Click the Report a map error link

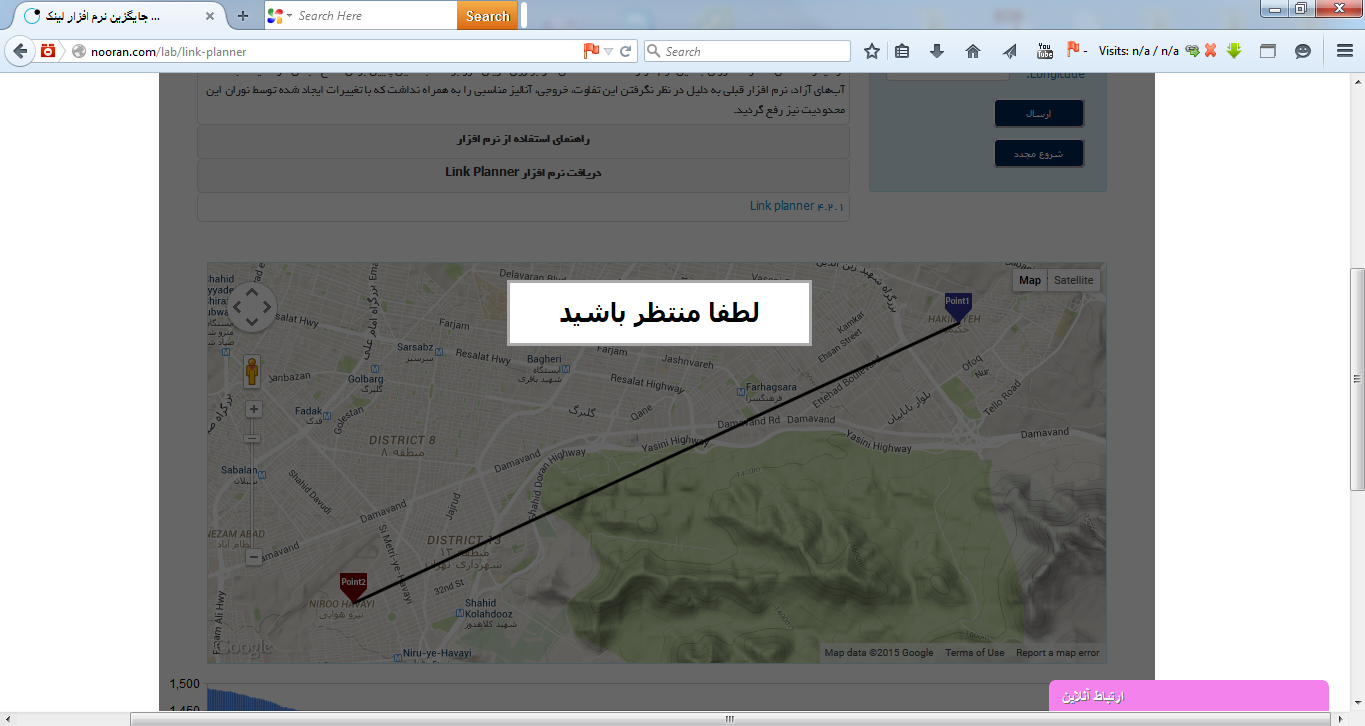1058,653
